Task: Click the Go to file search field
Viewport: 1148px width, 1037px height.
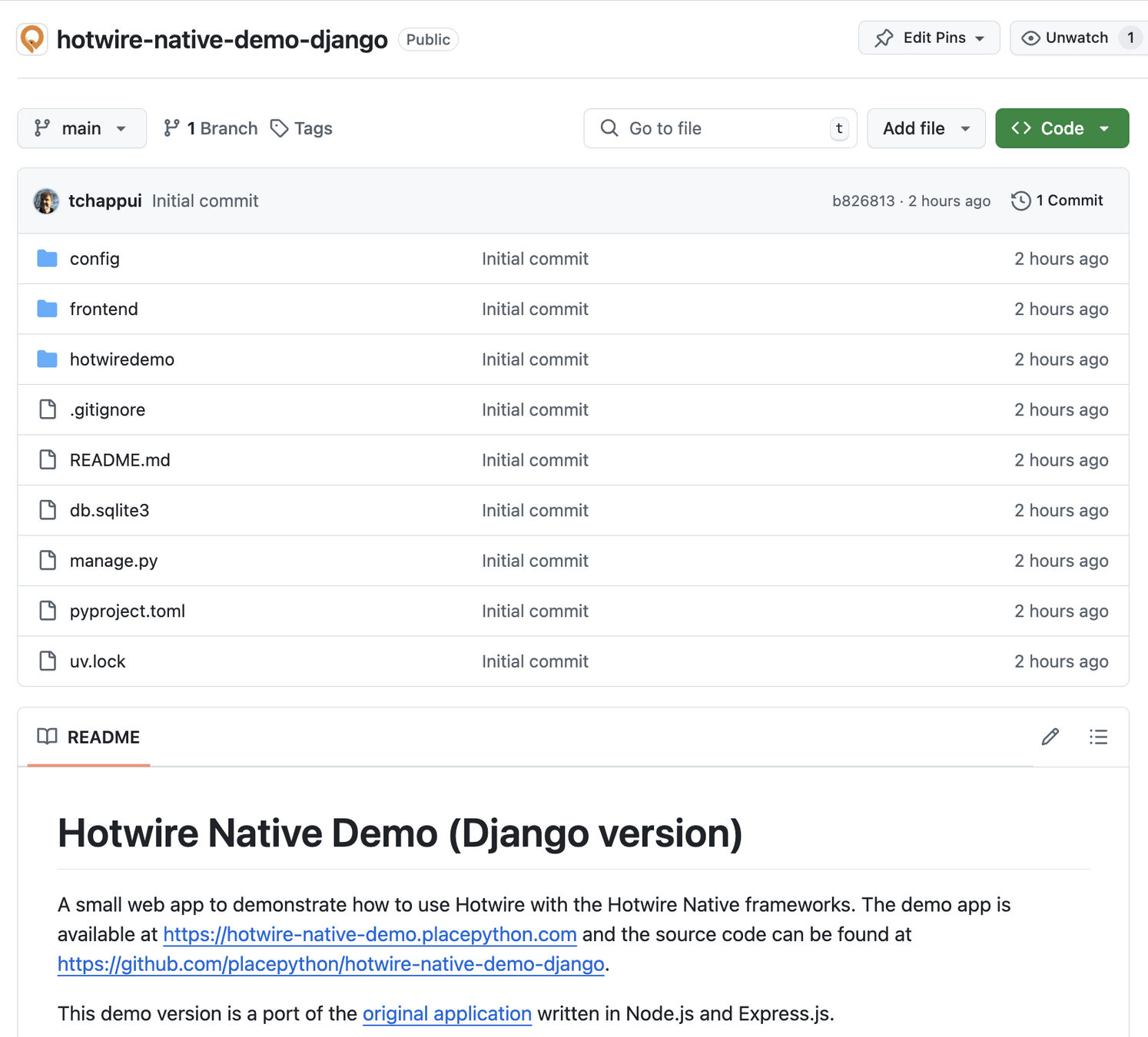Action: coord(720,128)
